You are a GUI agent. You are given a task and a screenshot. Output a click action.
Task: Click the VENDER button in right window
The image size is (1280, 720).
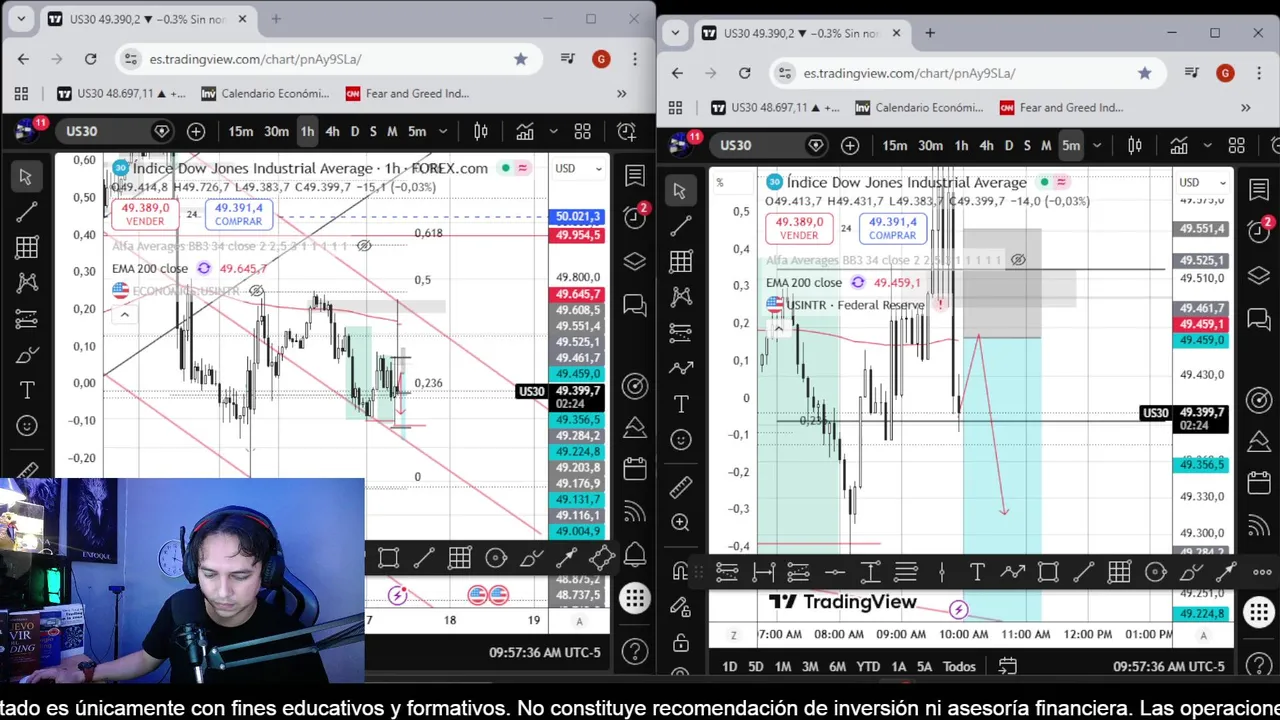[x=799, y=228]
